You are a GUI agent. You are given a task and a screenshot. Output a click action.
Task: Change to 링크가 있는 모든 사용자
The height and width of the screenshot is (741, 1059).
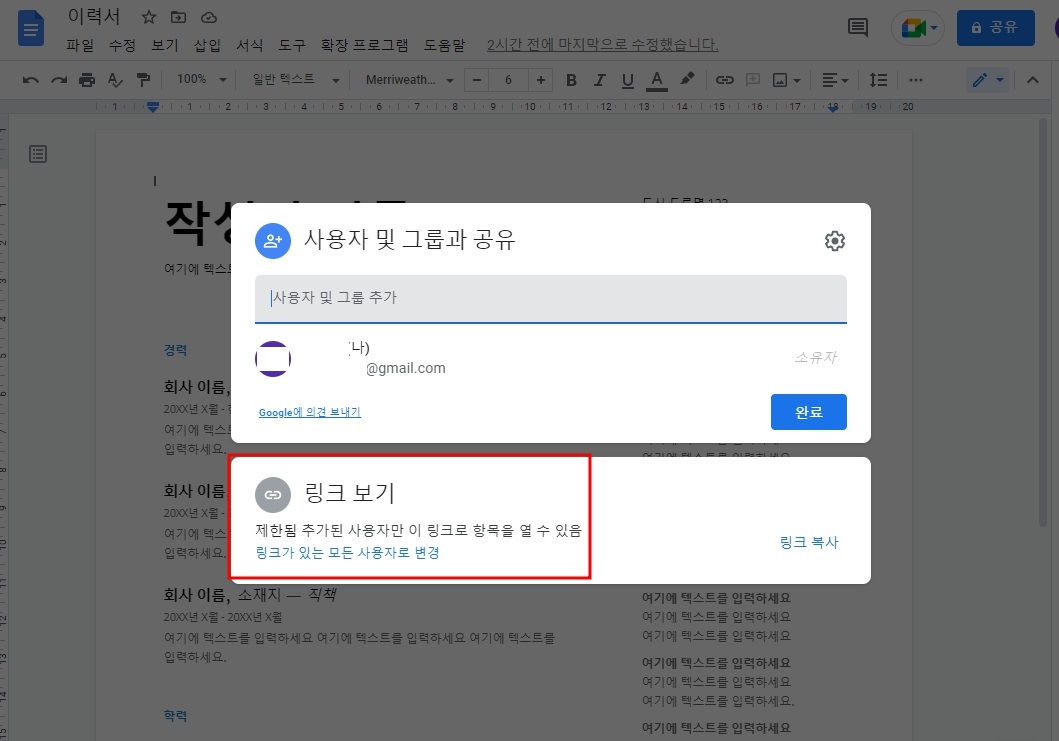click(x=347, y=553)
